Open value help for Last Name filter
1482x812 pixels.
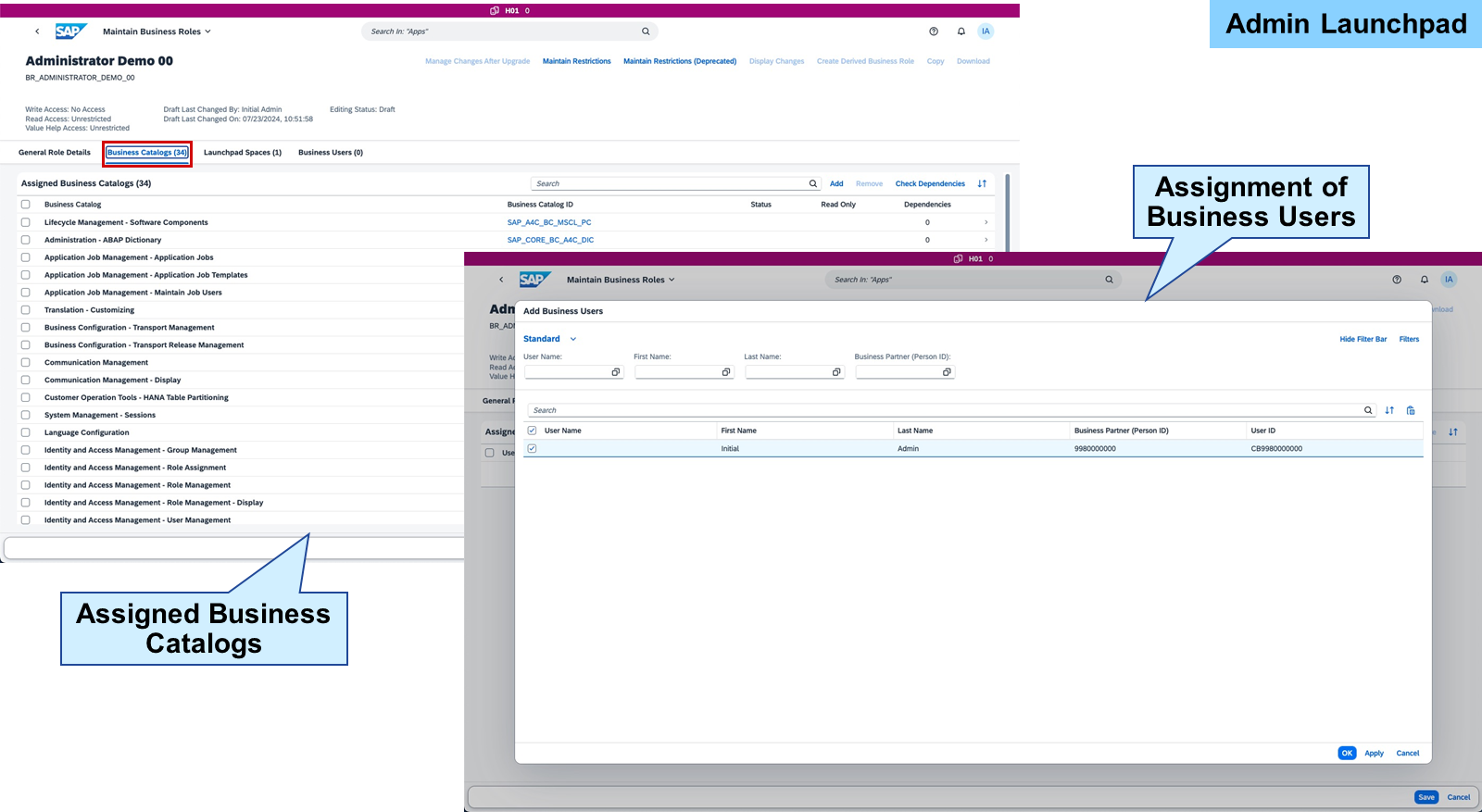point(836,372)
